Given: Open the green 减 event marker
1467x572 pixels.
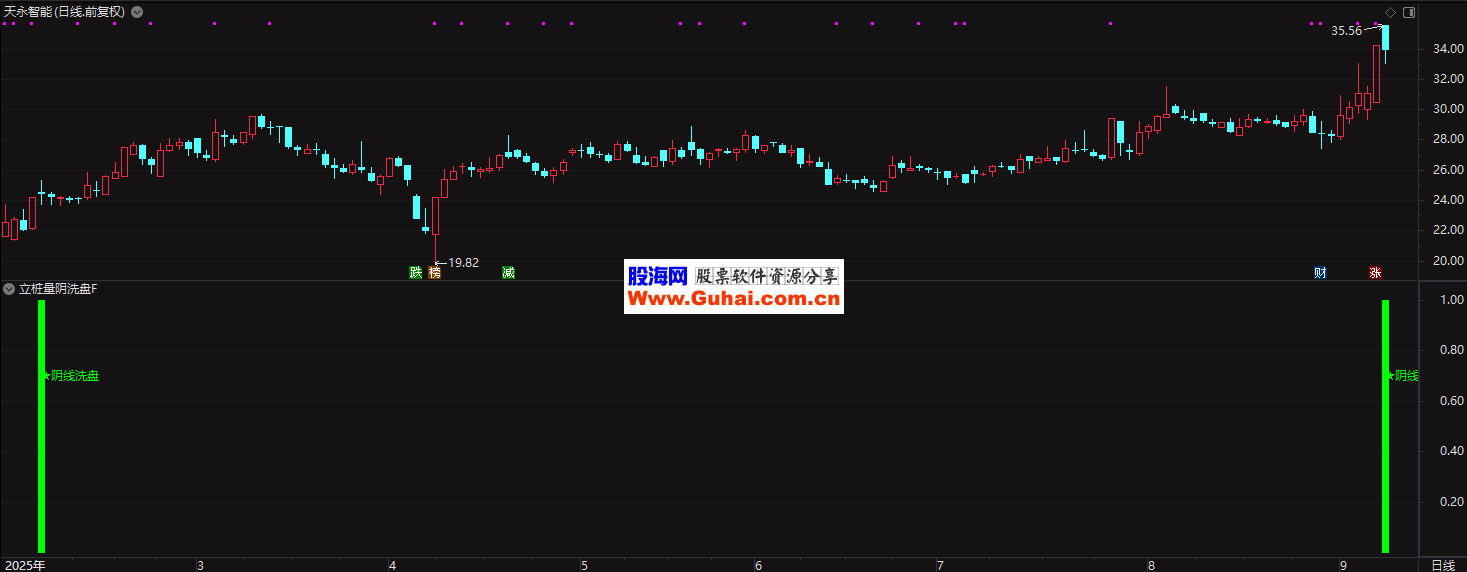Looking at the screenshot, I should click(508, 272).
